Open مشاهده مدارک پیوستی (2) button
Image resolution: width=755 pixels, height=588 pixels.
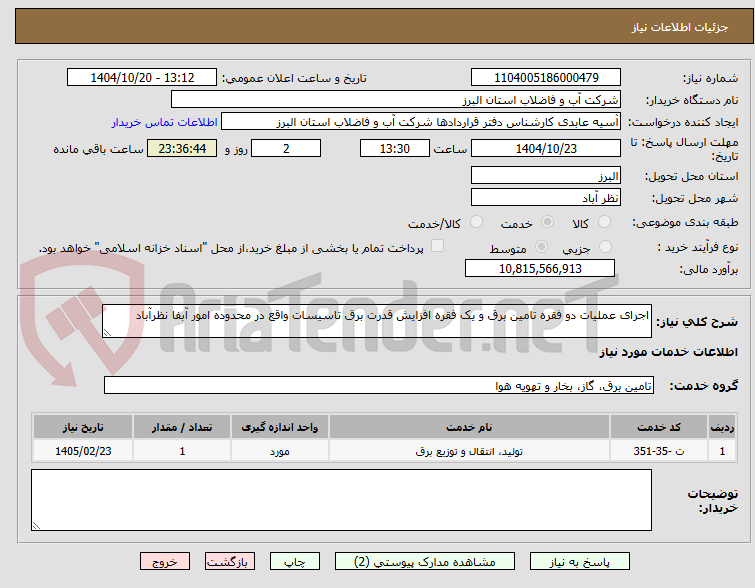click(425, 562)
